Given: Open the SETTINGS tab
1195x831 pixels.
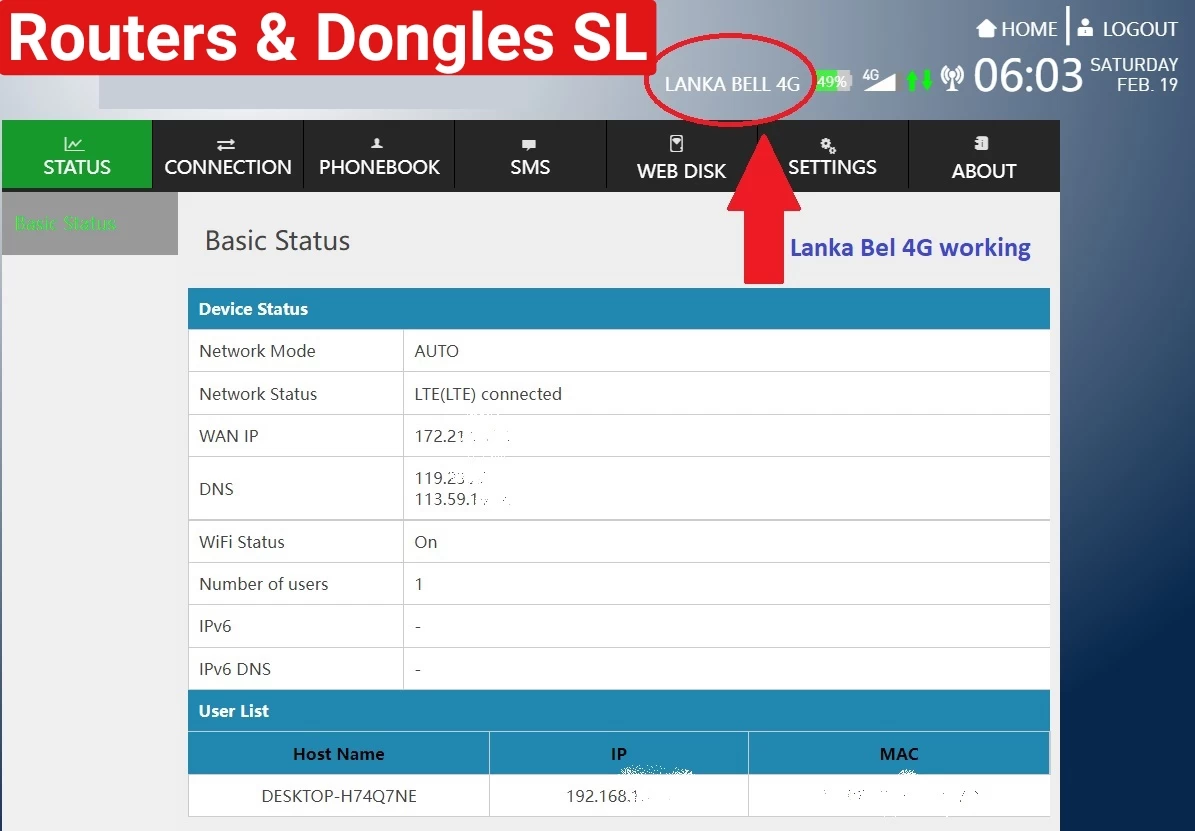Looking at the screenshot, I should point(832,155).
